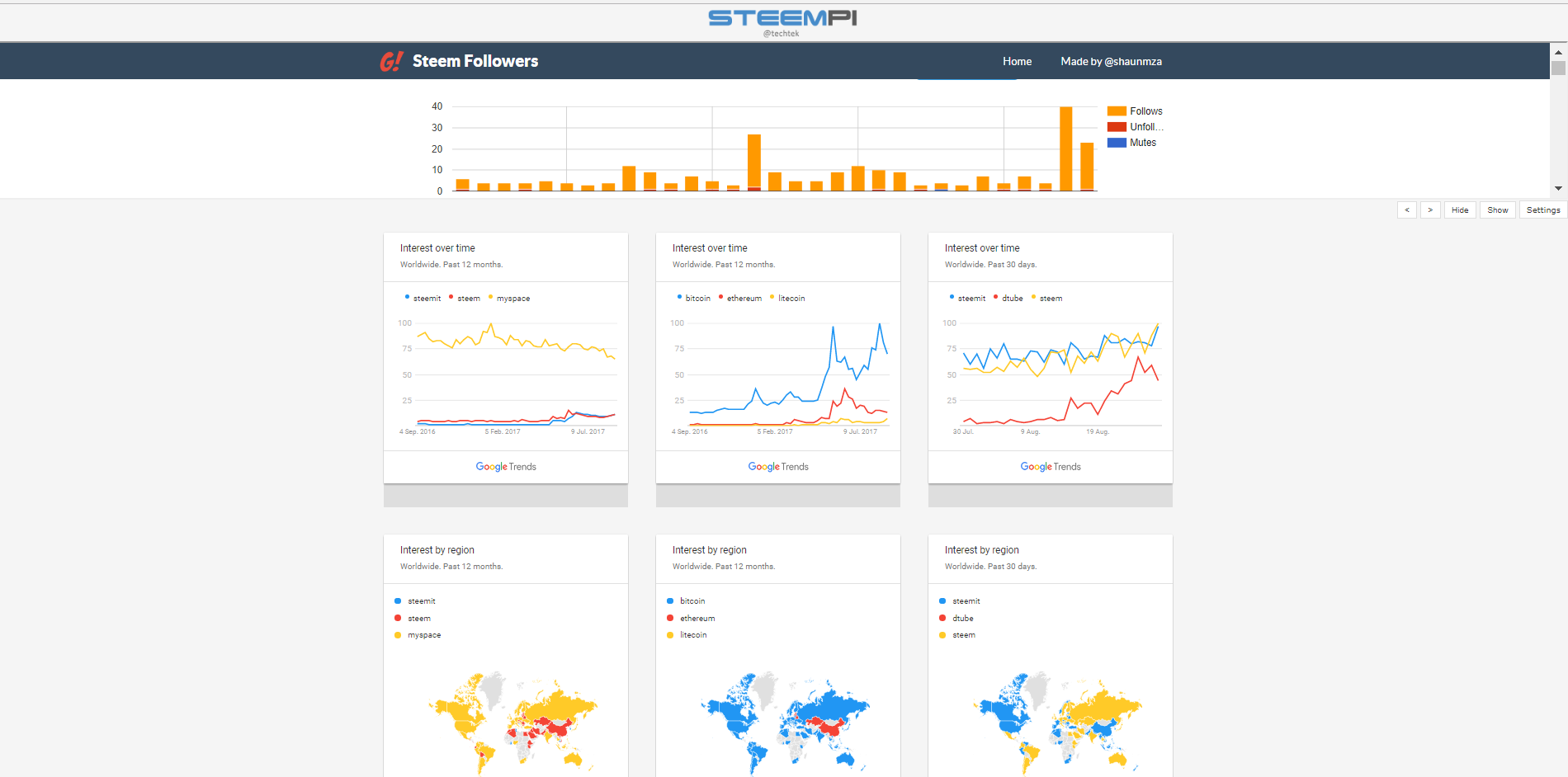This screenshot has height=777, width=1568.
Task: Click the STEEMPI logo at top
Action: [782, 18]
